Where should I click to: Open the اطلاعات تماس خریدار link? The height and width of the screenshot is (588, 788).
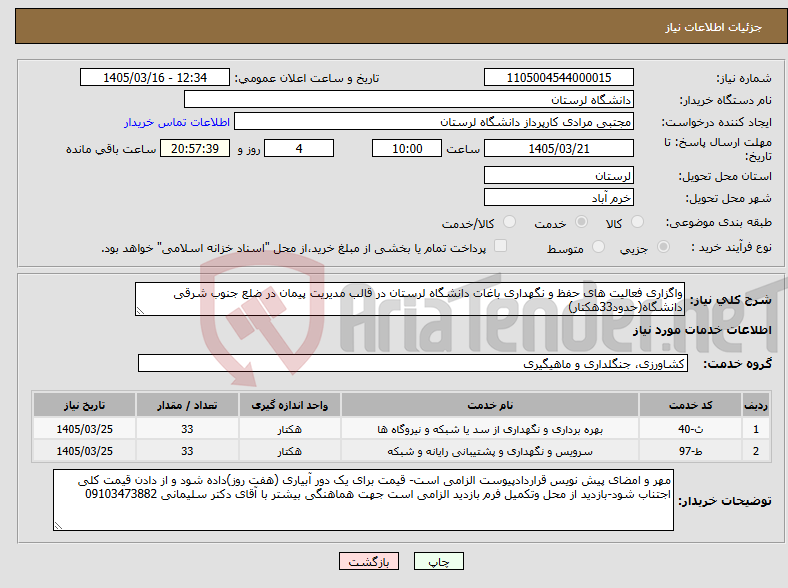tap(177, 122)
